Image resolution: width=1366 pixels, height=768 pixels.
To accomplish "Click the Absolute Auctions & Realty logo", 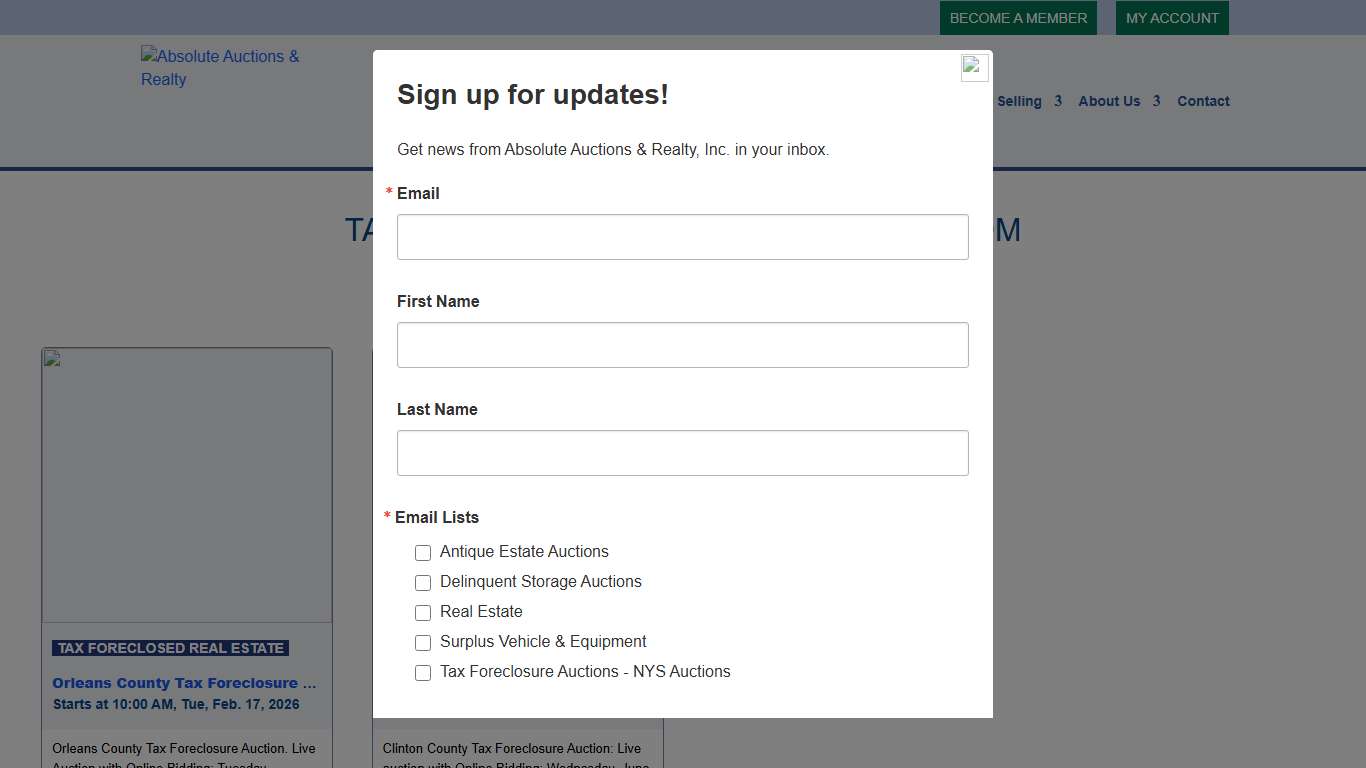I will click(220, 68).
